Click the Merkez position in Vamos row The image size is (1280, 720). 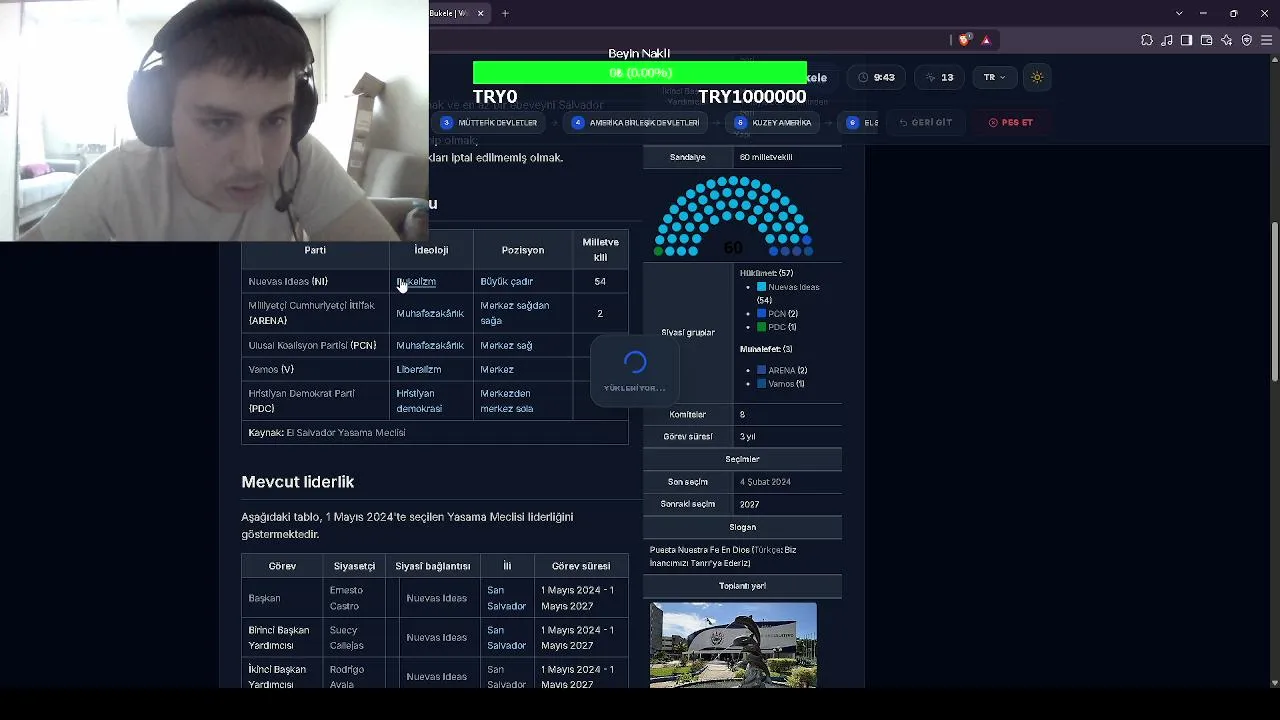click(497, 369)
